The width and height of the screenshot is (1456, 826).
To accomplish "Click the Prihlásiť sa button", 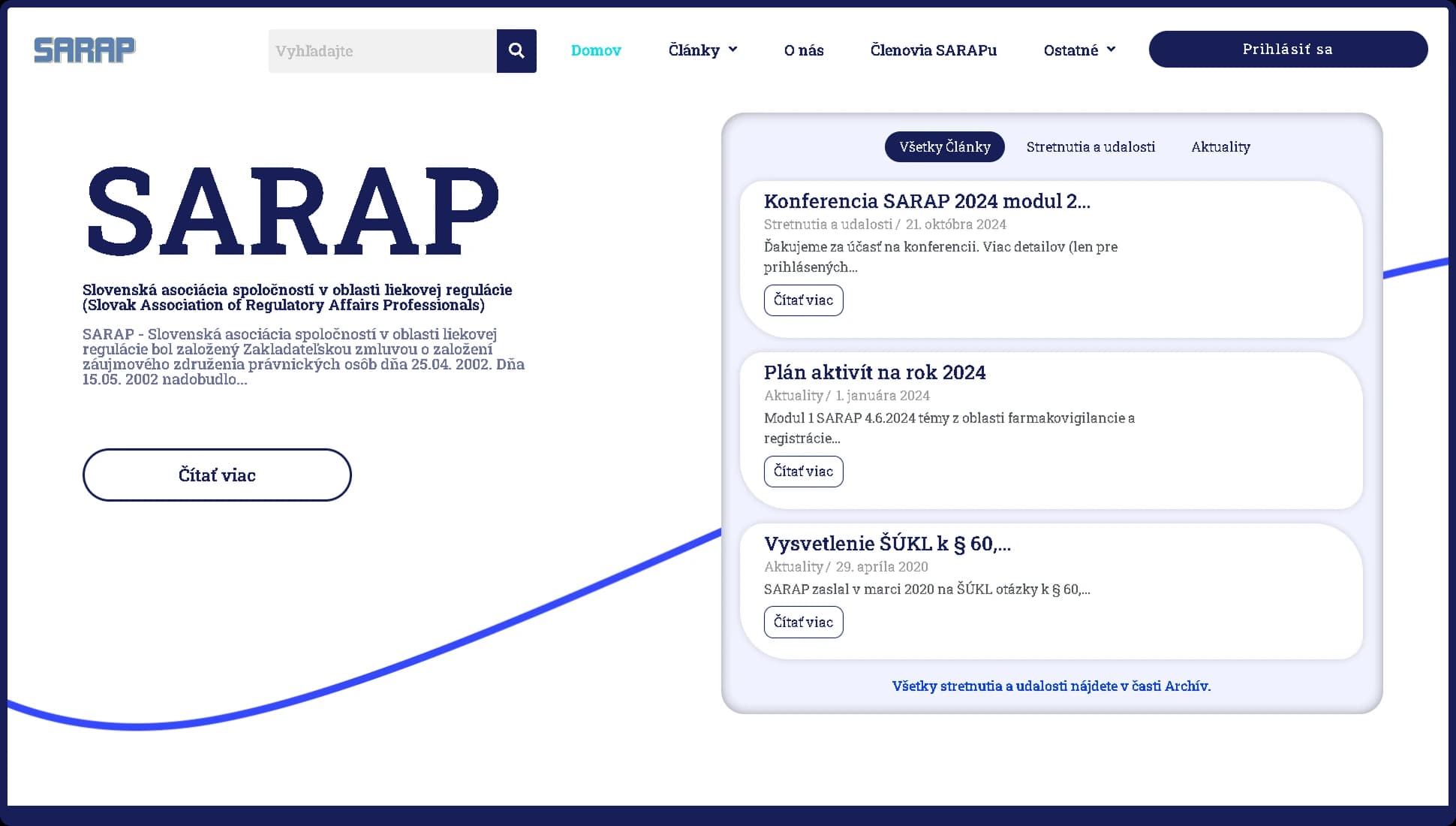I will 1288,49.
